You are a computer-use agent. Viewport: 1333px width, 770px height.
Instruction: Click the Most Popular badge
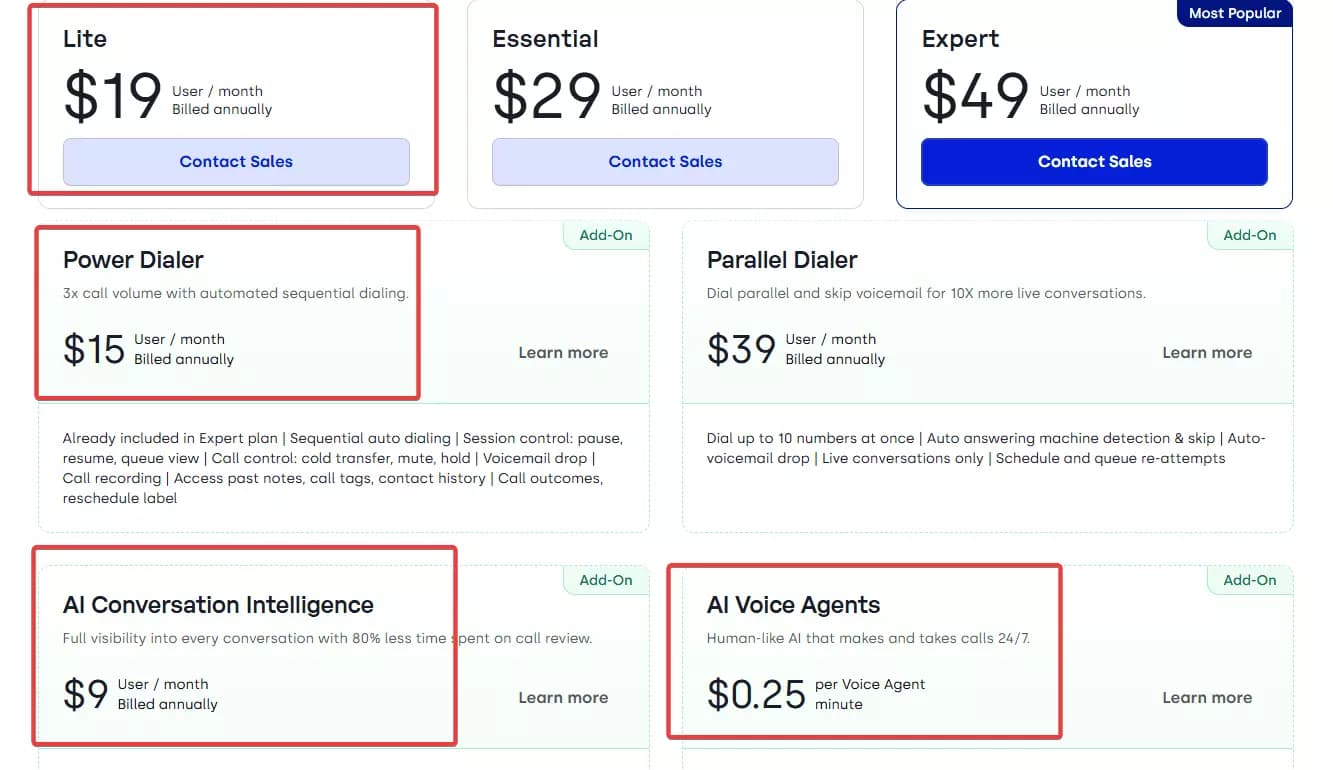tap(1234, 13)
